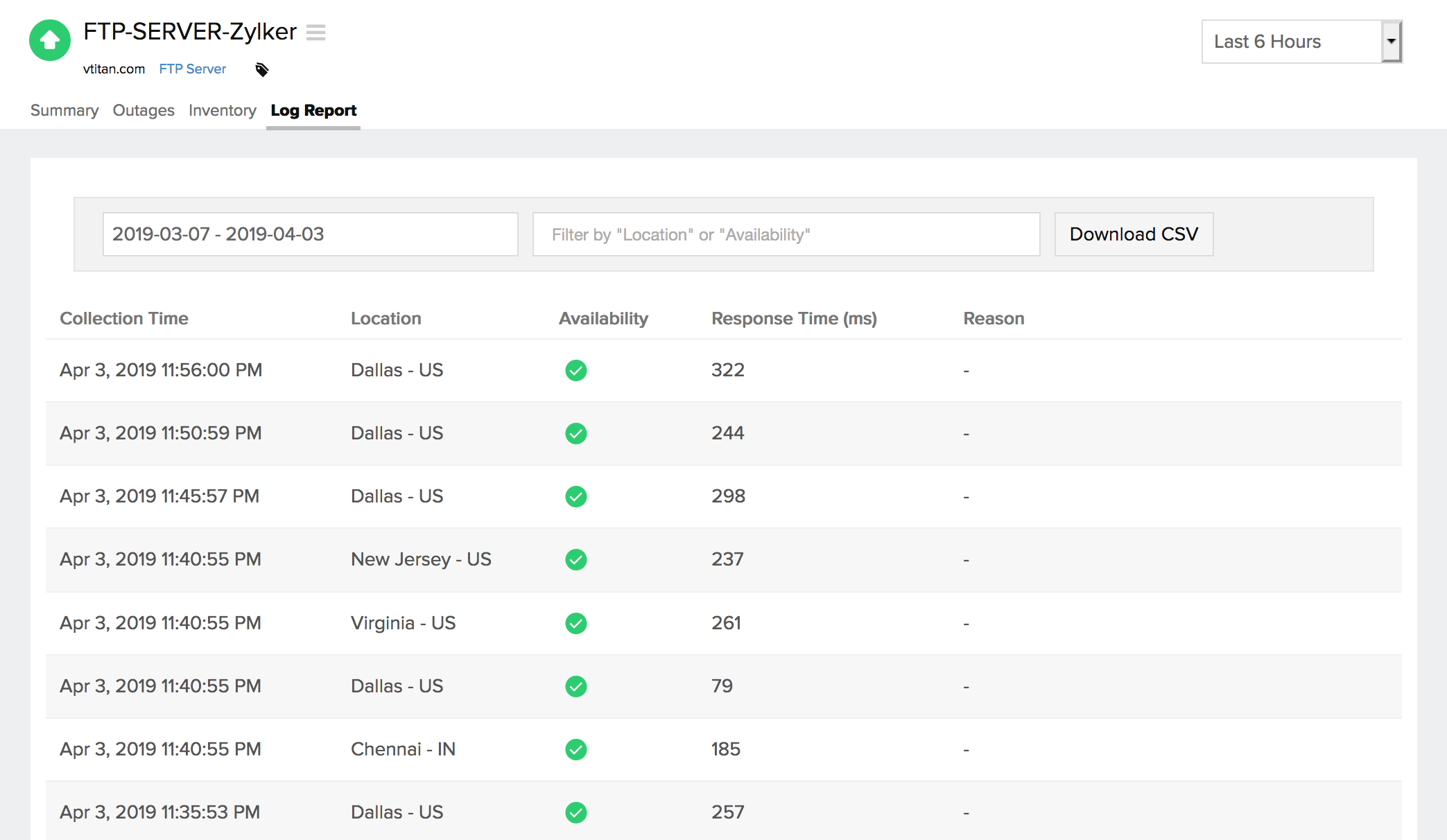Click the green up-status monitor icon
The image size is (1447, 840).
(50, 40)
